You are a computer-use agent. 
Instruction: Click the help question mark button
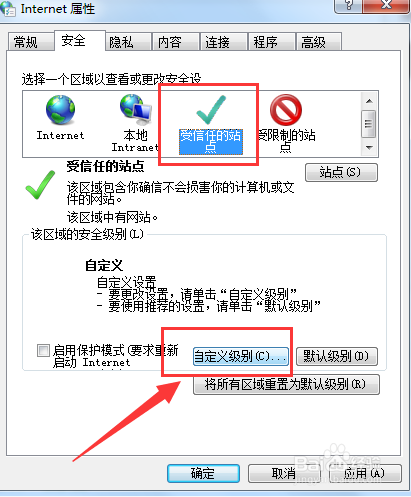pos(348,6)
